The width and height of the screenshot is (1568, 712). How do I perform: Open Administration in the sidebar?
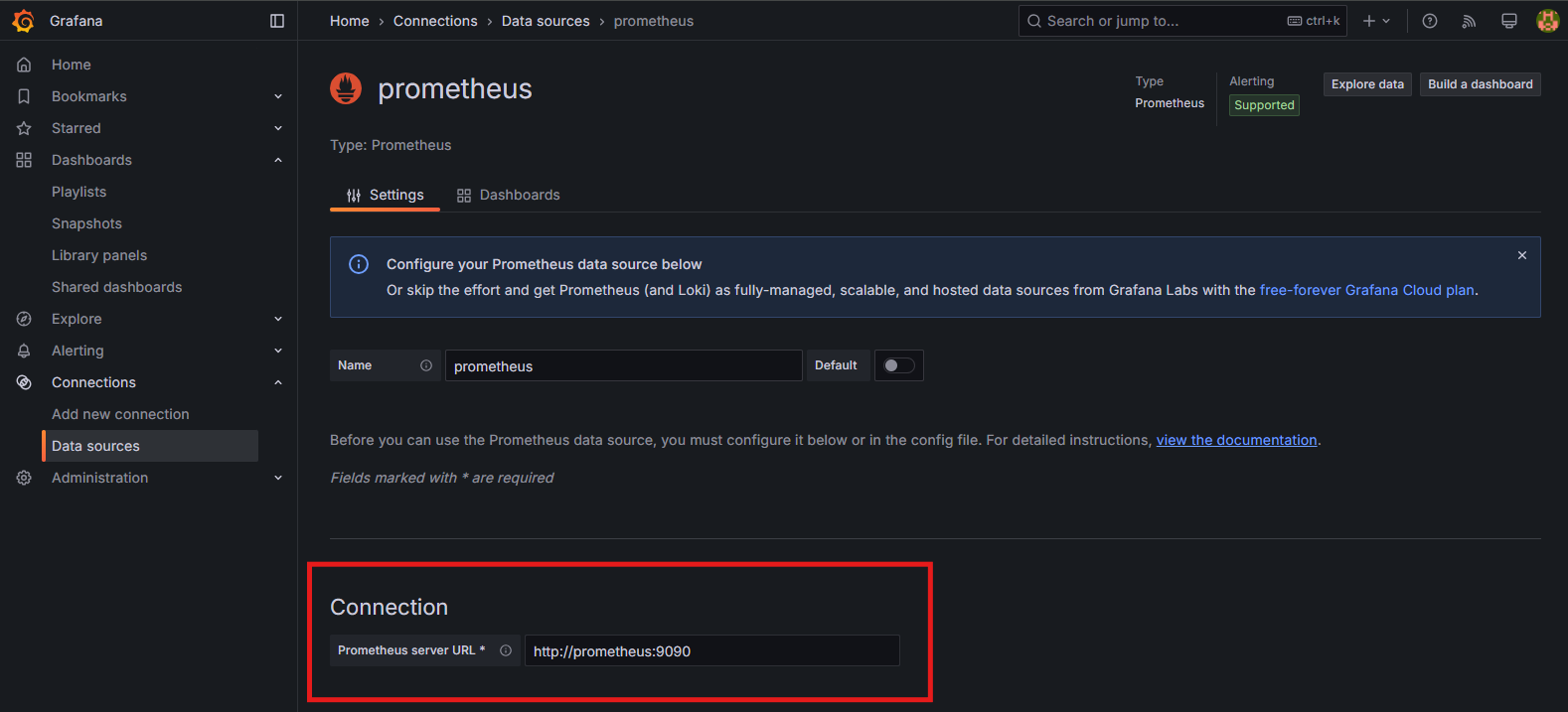pos(99,478)
